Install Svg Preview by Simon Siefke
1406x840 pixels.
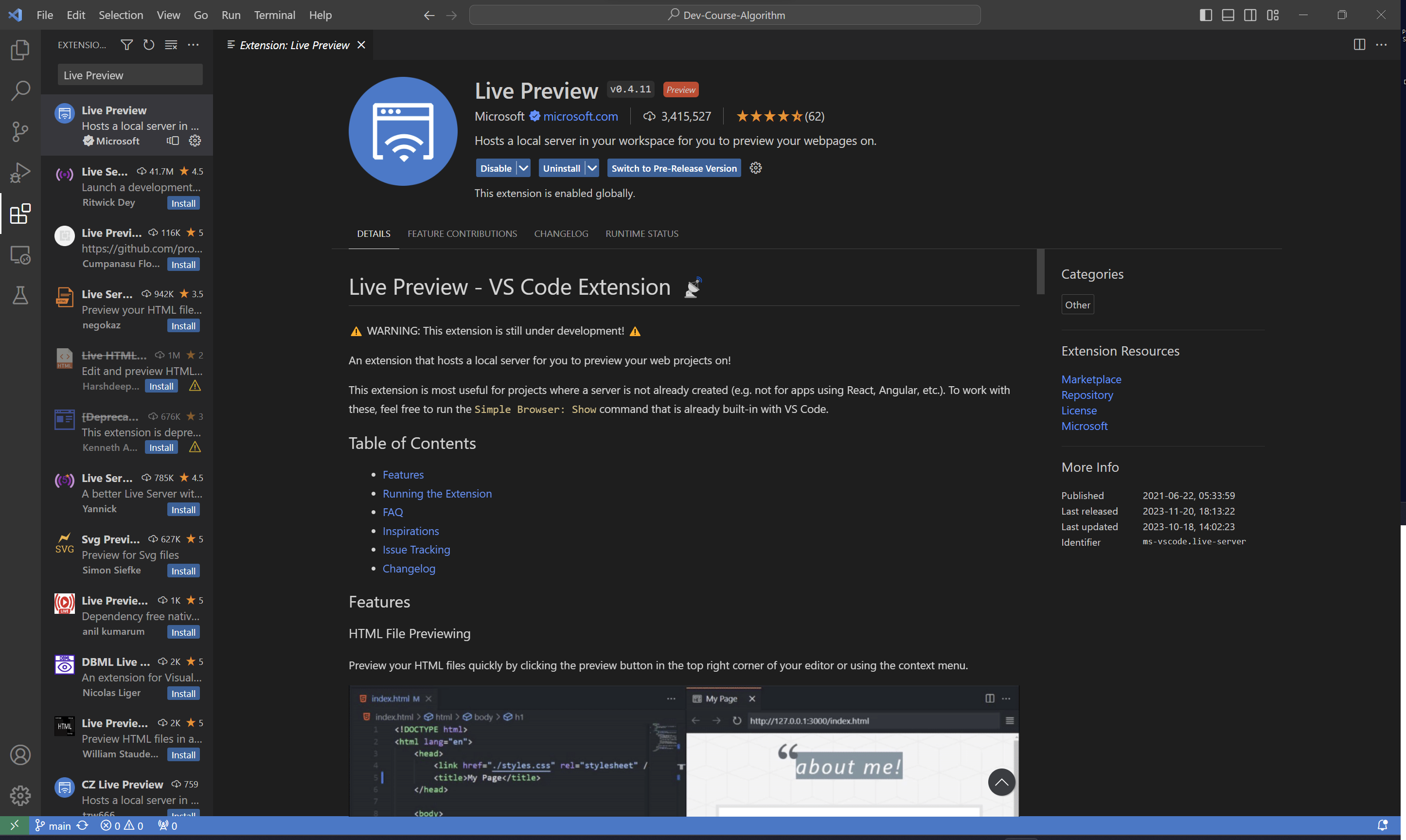tap(183, 571)
